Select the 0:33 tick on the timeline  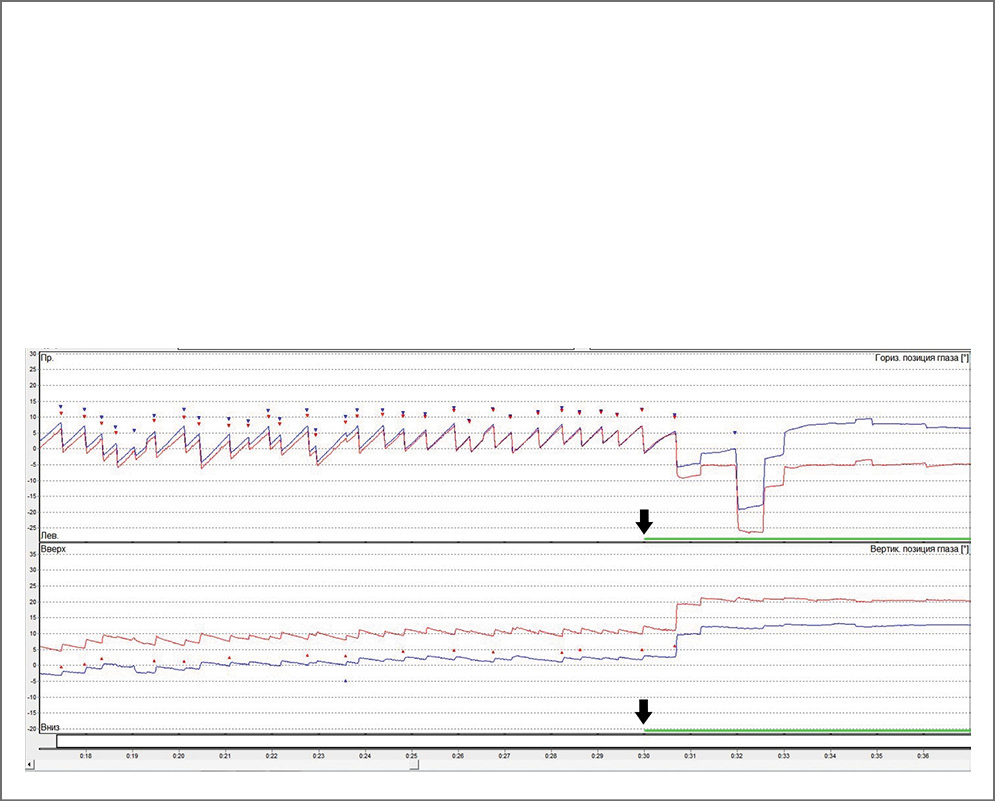point(783,755)
